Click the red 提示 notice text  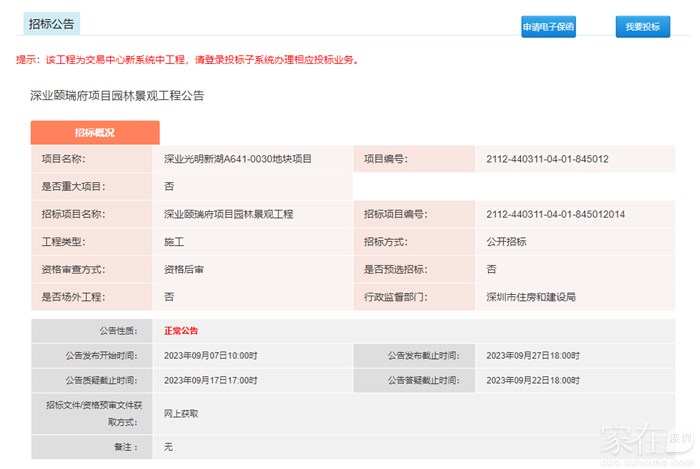click(x=187, y=60)
